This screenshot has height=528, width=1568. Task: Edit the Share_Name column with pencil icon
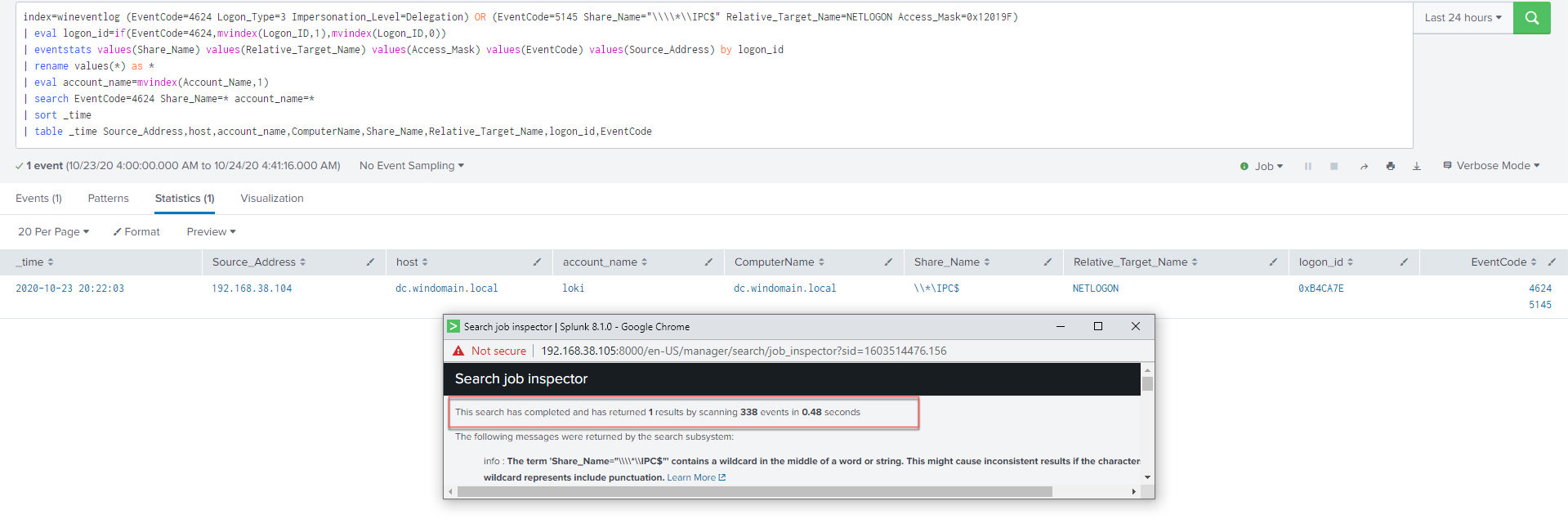coord(1048,262)
